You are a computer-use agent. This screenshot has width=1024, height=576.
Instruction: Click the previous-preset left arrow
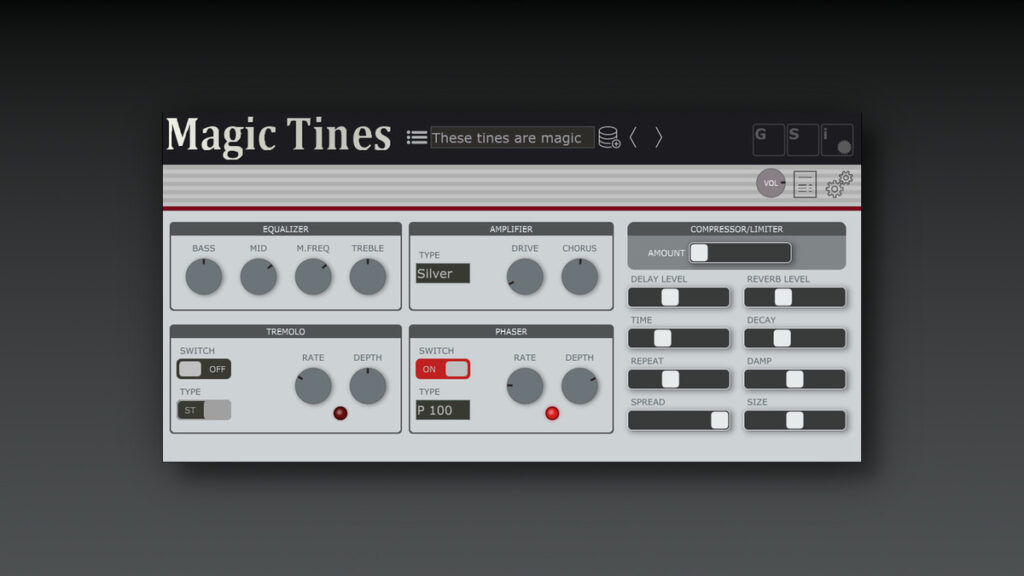pyautogui.click(x=633, y=137)
